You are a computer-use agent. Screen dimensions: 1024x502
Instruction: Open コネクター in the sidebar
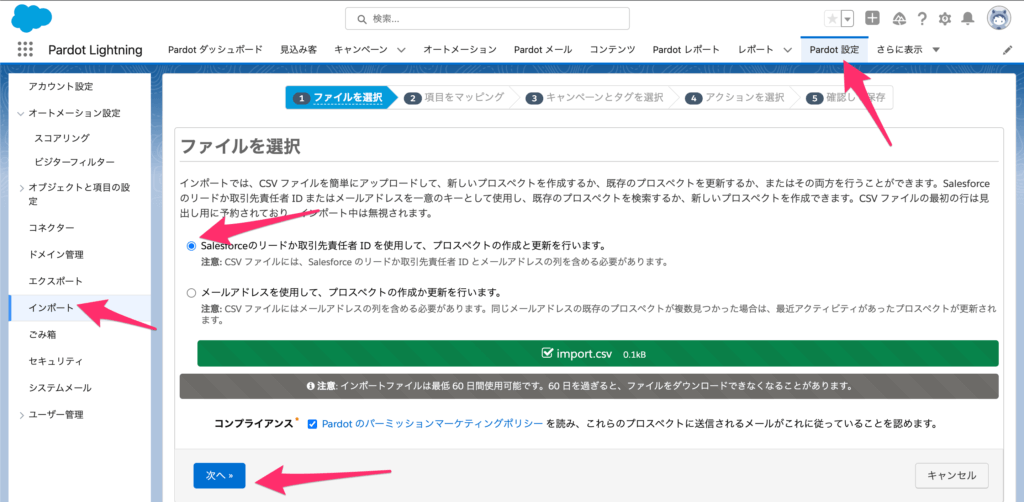click(x=51, y=228)
